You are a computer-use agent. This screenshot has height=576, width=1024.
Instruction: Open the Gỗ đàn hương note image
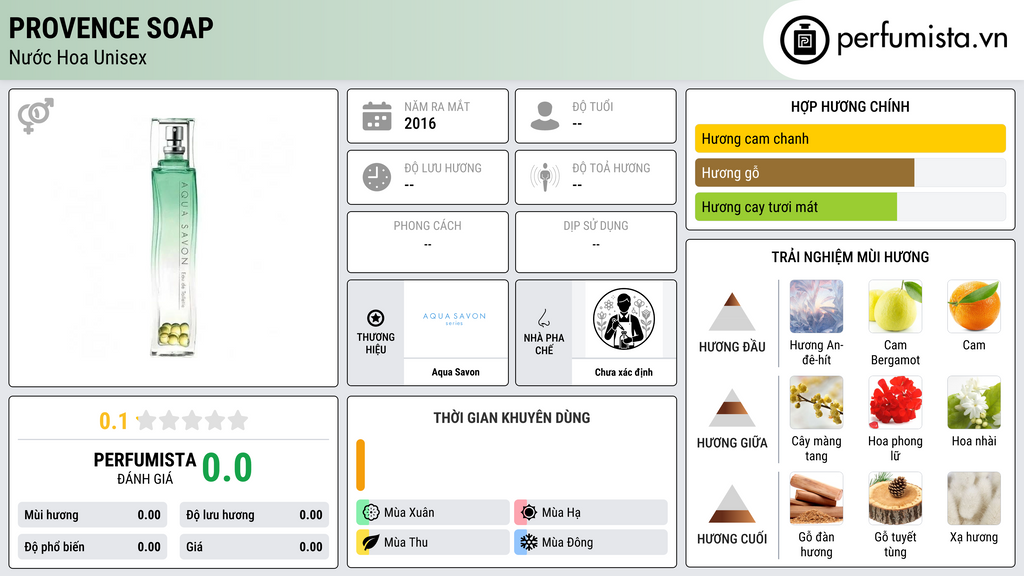pos(816,499)
